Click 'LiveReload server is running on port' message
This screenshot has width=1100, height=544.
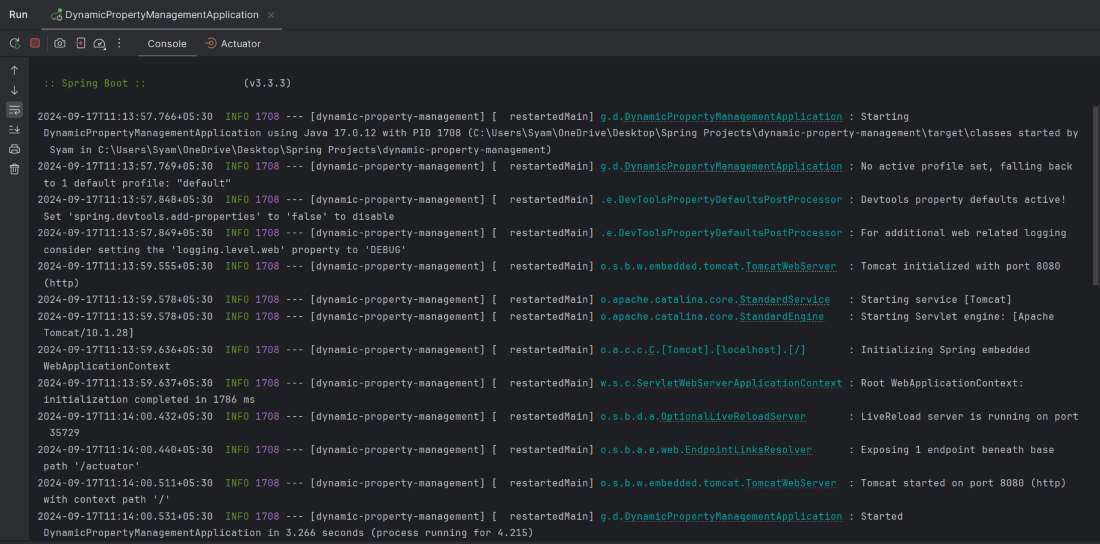tap(970, 416)
